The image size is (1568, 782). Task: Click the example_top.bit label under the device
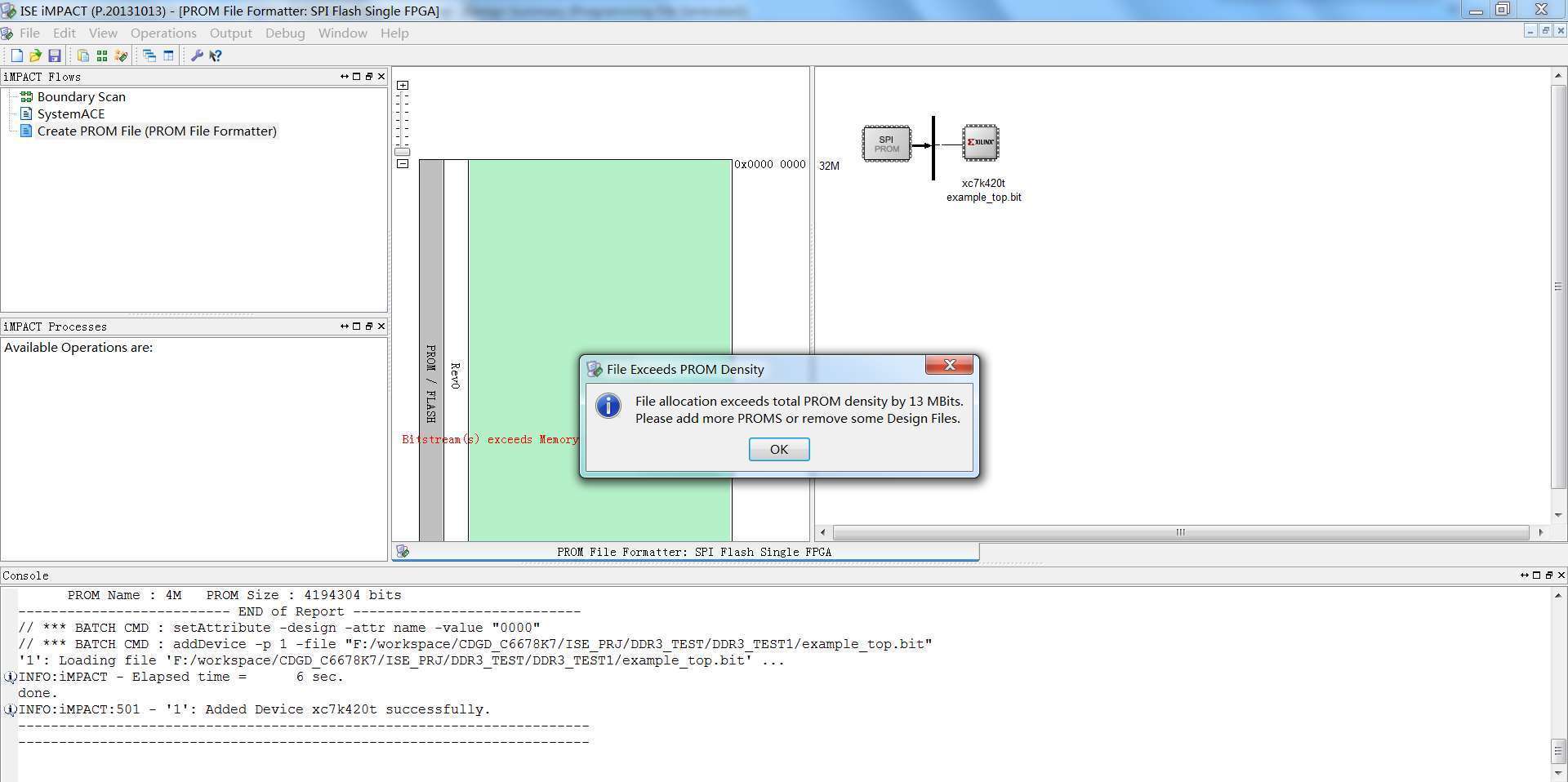coord(984,198)
